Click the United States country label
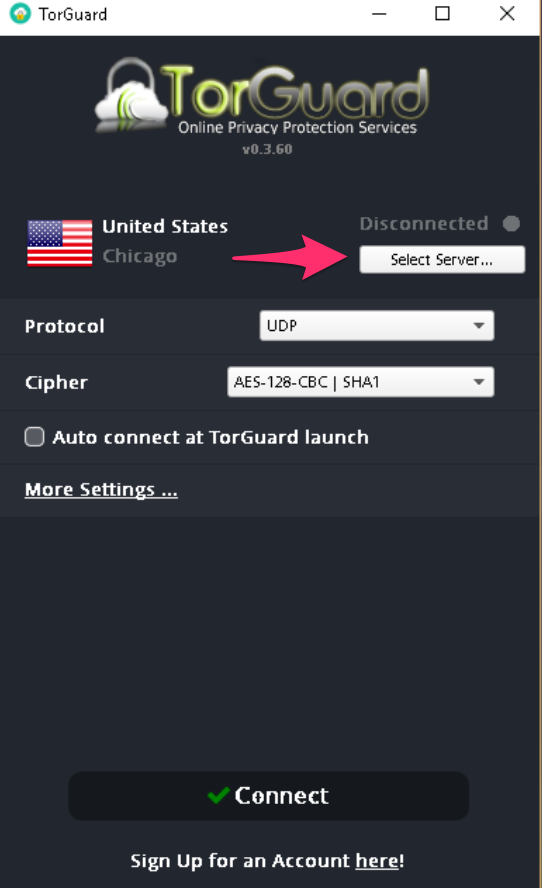The image size is (542, 888). pos(165,227)
